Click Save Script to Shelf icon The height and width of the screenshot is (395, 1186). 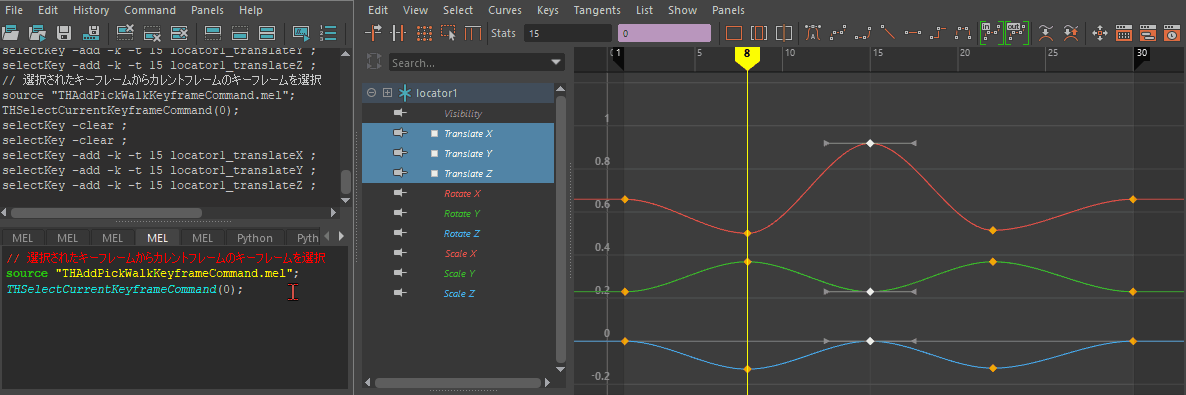(x=92, y=33)
